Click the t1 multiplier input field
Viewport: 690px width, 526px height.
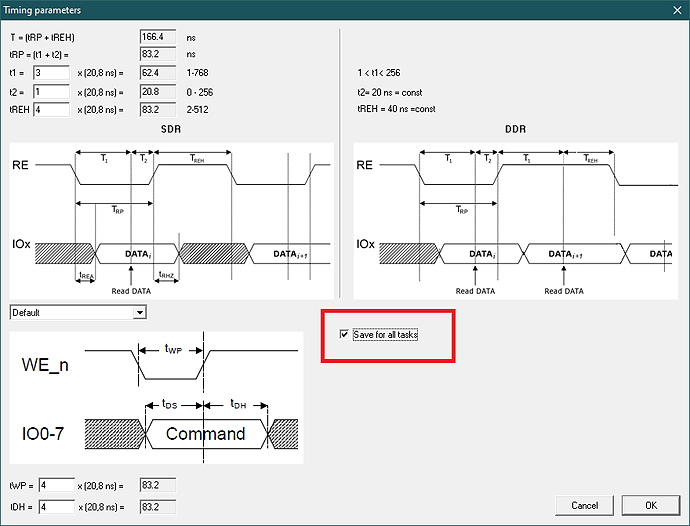click(x=51, y=73)
